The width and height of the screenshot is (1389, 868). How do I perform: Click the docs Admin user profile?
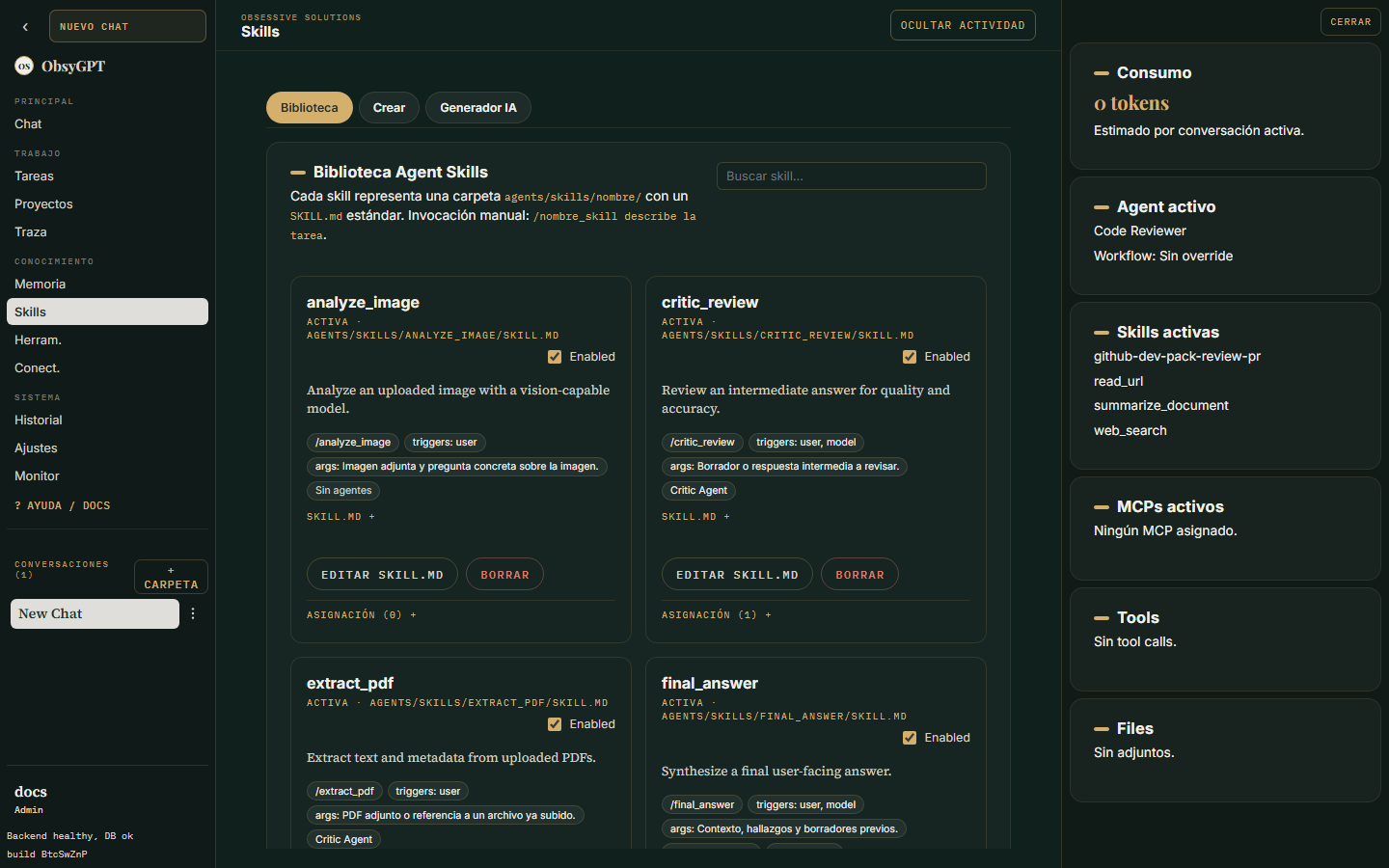click(31, 800)
